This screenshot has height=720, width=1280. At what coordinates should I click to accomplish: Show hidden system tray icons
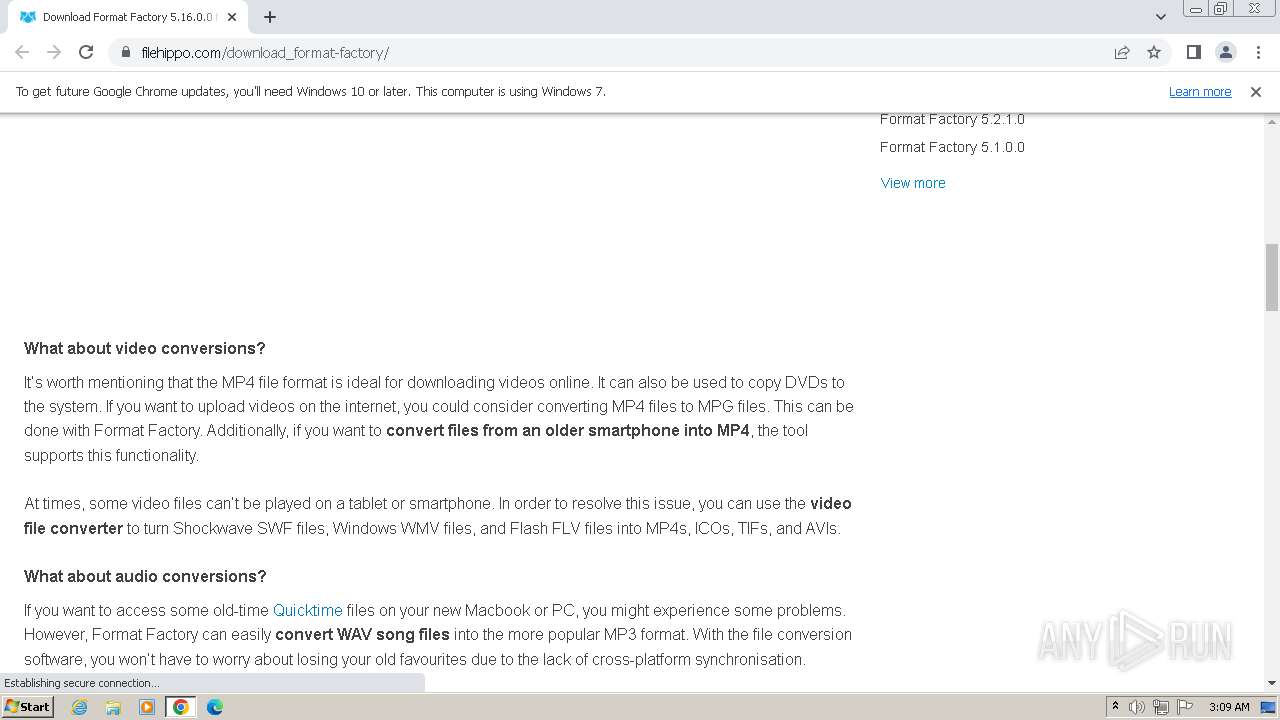click(x=1115, y=707)
